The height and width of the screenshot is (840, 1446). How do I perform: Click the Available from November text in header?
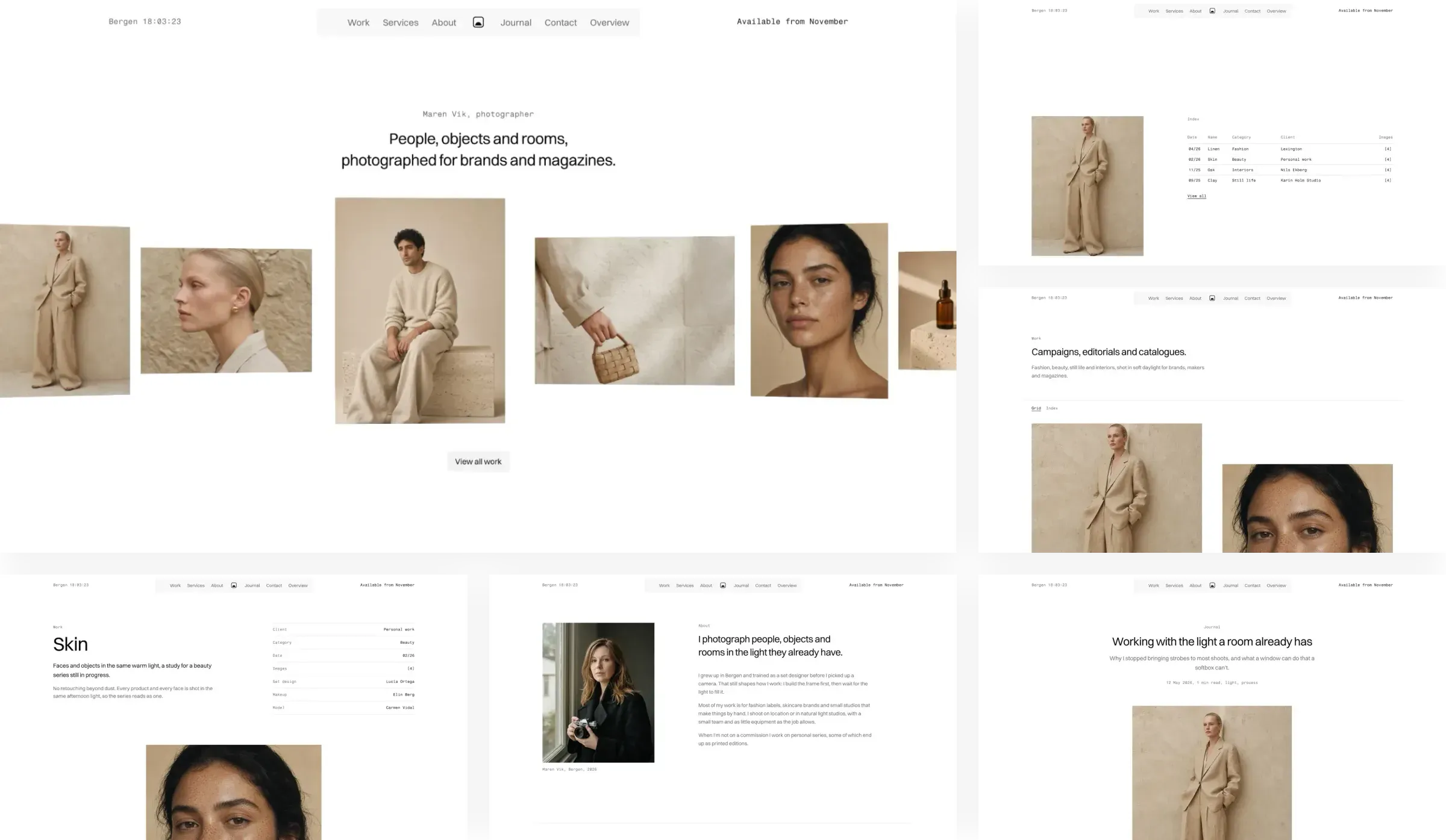coord(792,22)
